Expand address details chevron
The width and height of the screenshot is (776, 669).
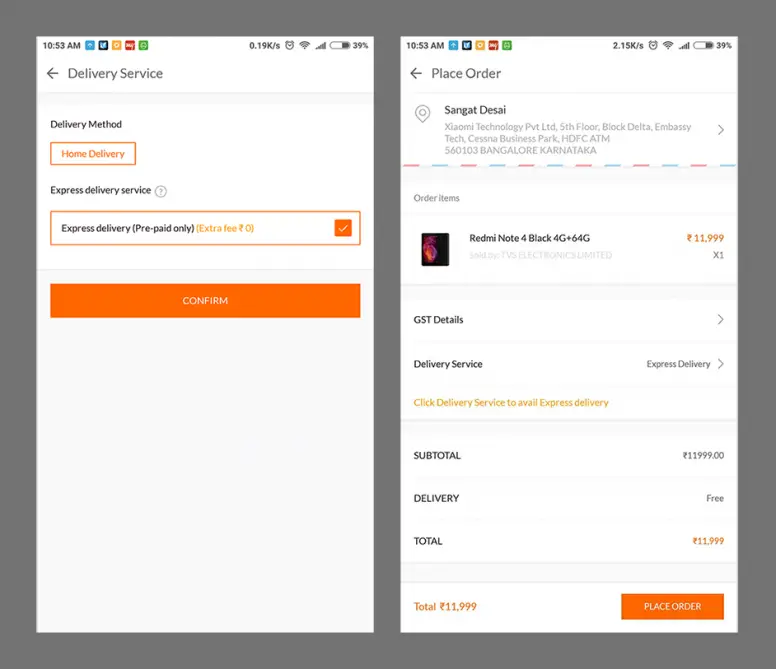(x=721, y=130)
